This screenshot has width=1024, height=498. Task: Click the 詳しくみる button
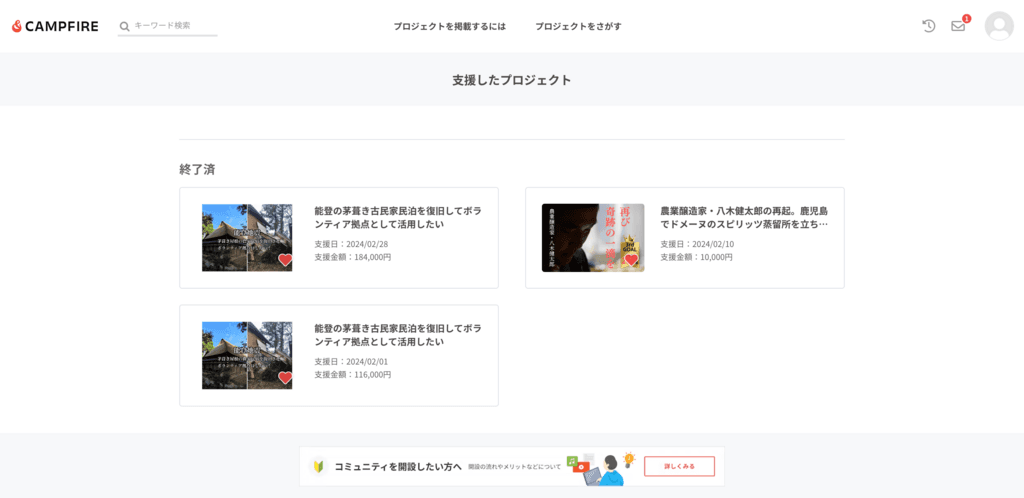pyautogui.click(x=679, y=466)
